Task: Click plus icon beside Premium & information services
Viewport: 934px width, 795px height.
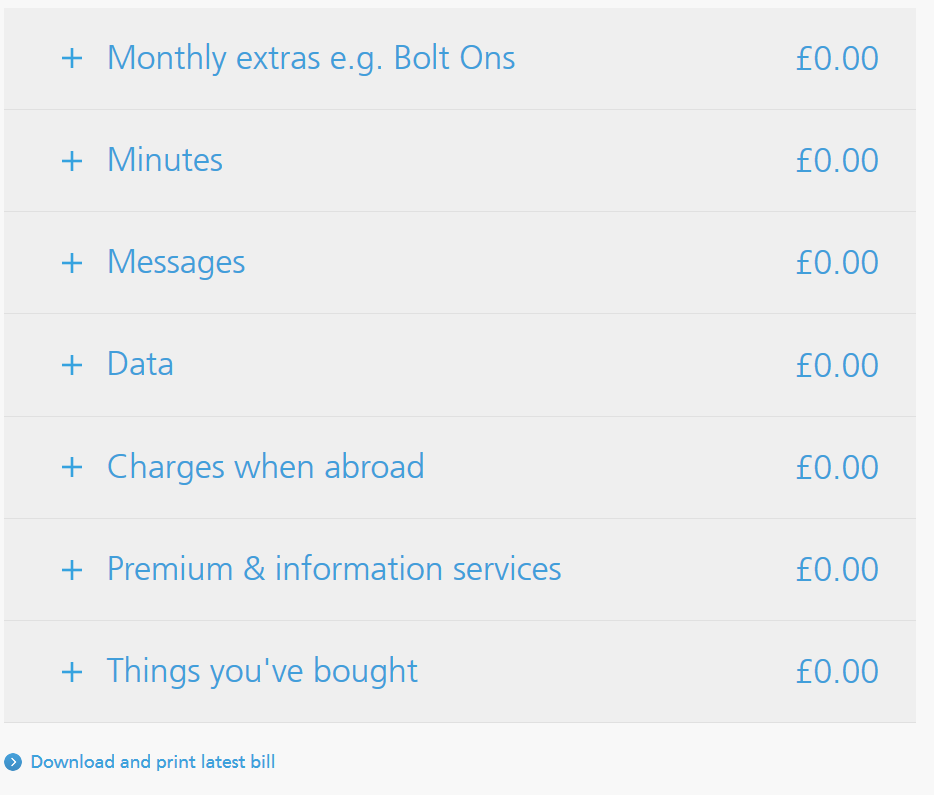Action: [72, 570]
